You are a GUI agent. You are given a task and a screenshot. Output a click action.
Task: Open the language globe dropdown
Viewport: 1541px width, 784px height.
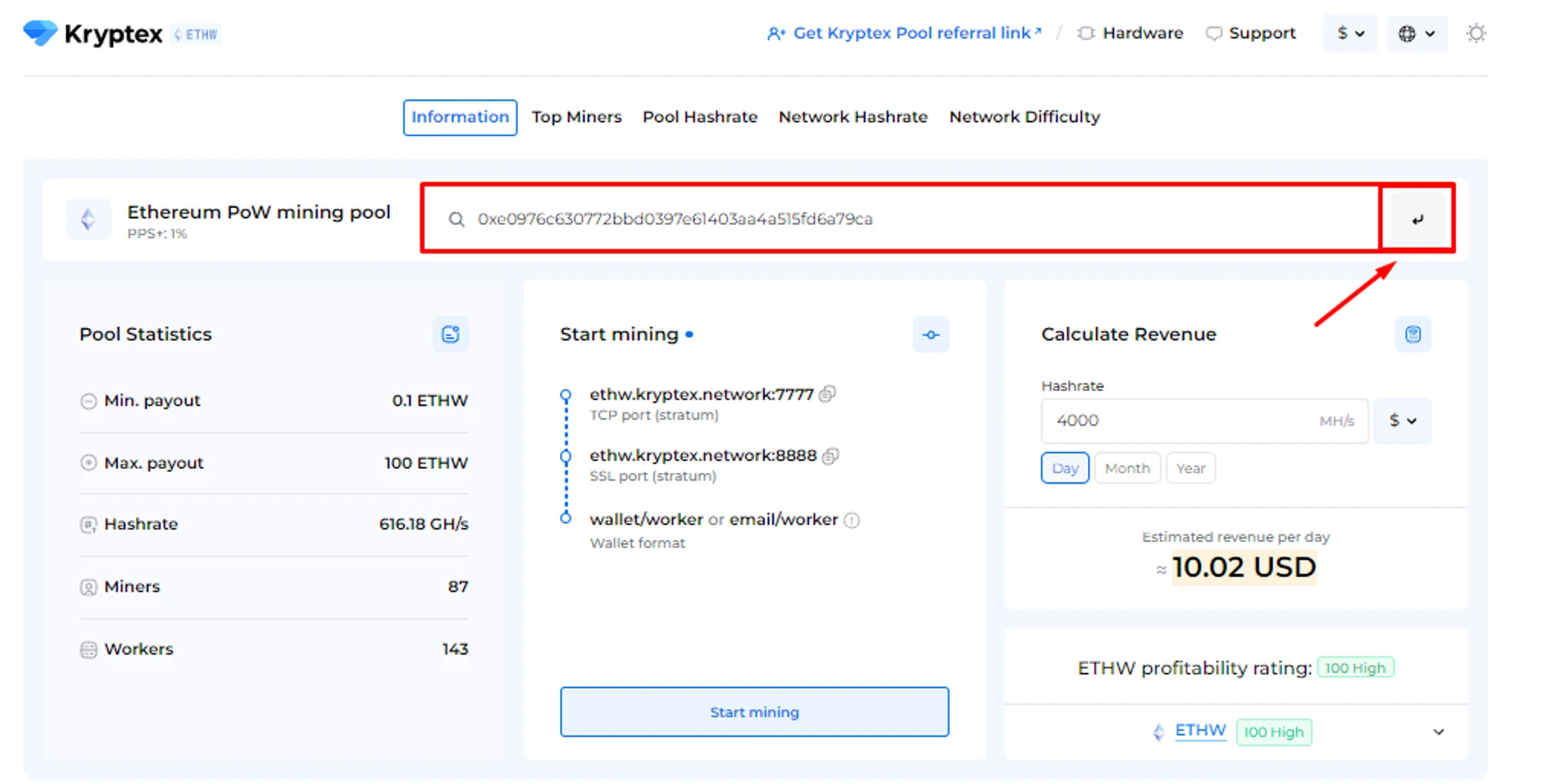[1416, 34]
